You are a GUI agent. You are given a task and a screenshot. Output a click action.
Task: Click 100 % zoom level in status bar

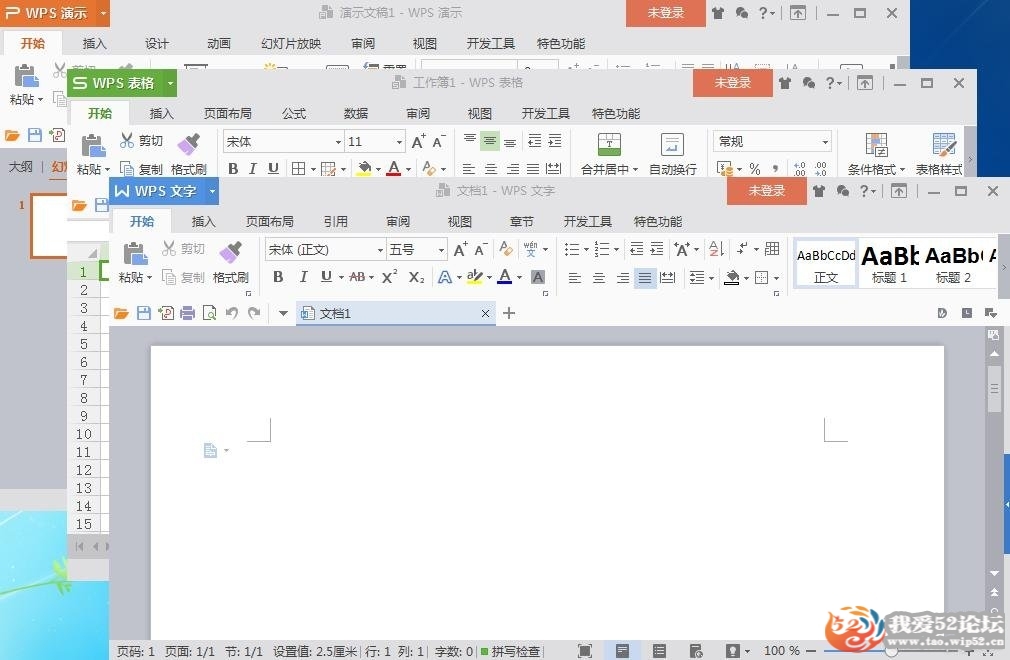[781, 651]
